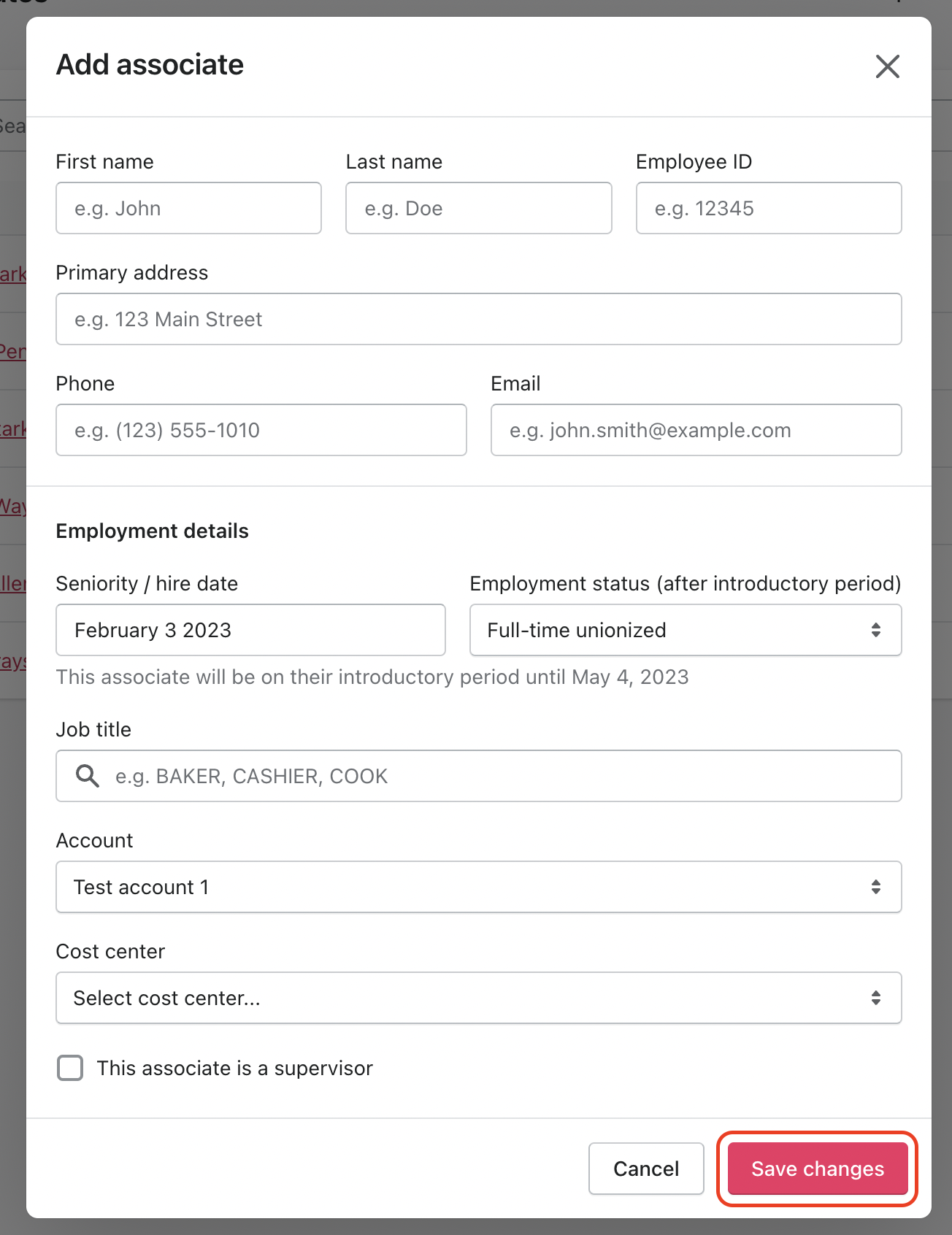
Task: Check the supervisor checkbox
Action: click(70, 1068)
